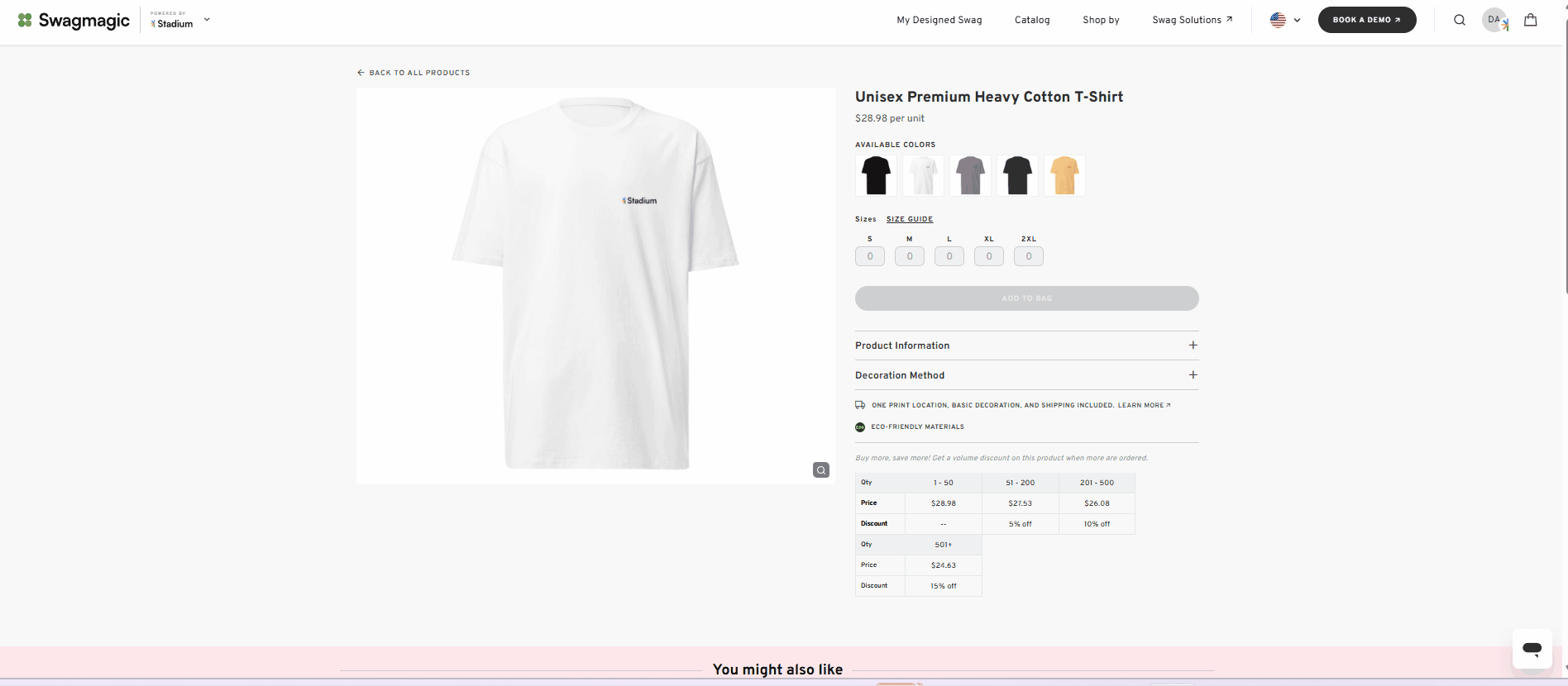Image resolution: width=1568 pixels, height=686 pixels.
Task: Focus the size M quantity field
Action: [x=910, y=256]
